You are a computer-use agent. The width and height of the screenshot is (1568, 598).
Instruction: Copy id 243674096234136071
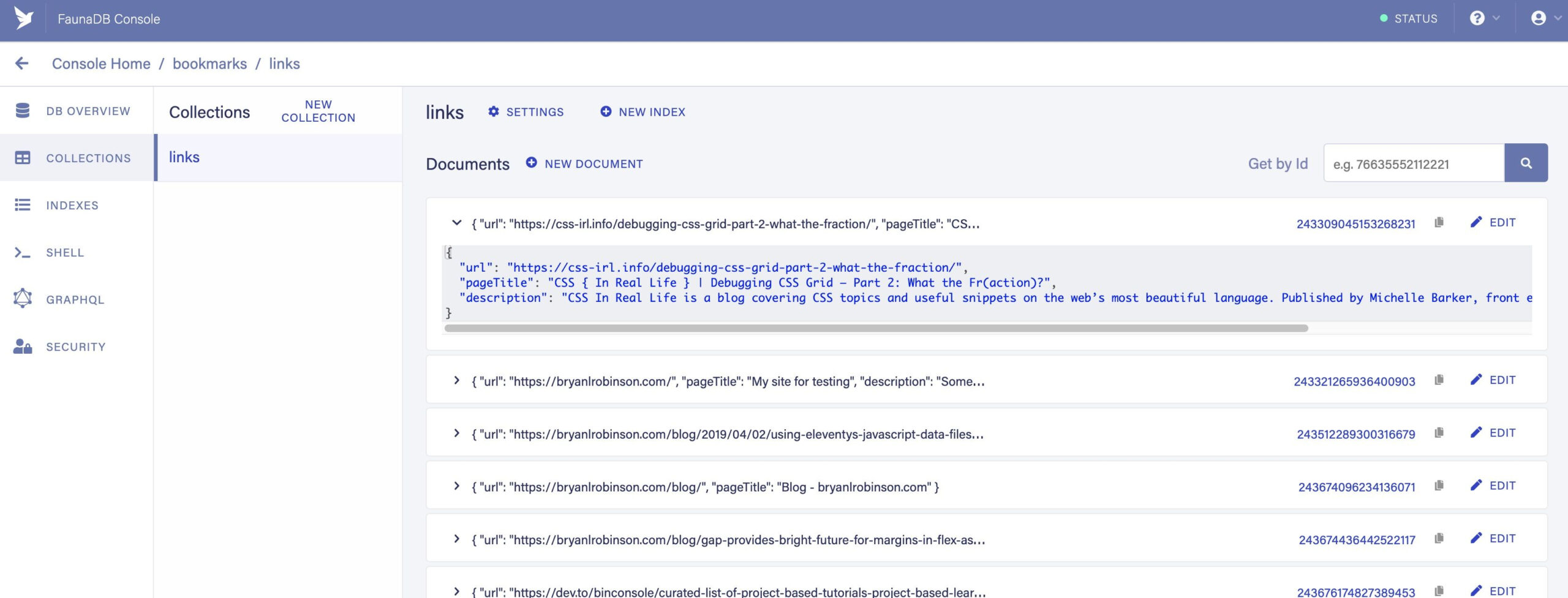[x=1439, y=485]
